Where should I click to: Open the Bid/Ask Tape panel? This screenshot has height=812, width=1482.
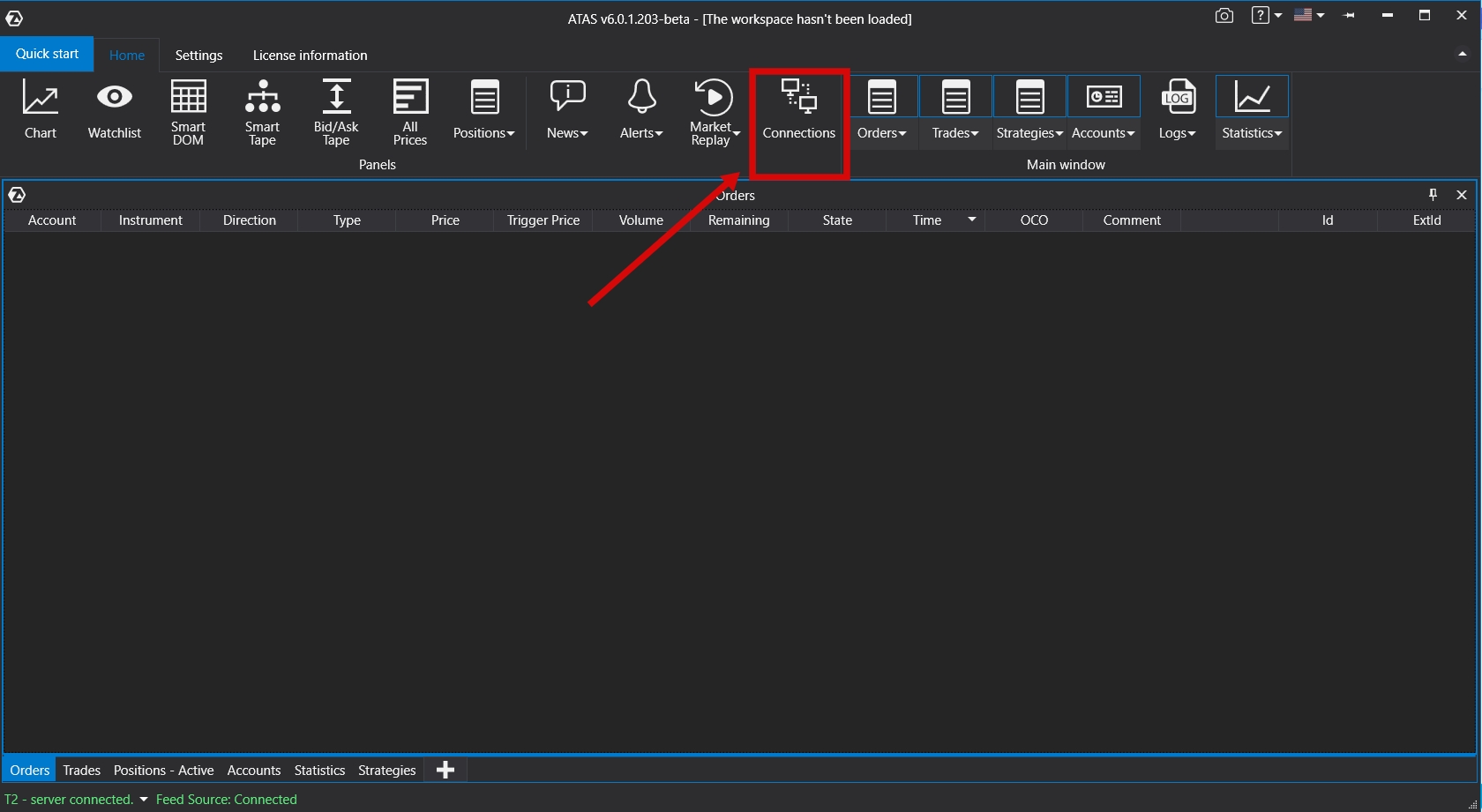point(336,109)
